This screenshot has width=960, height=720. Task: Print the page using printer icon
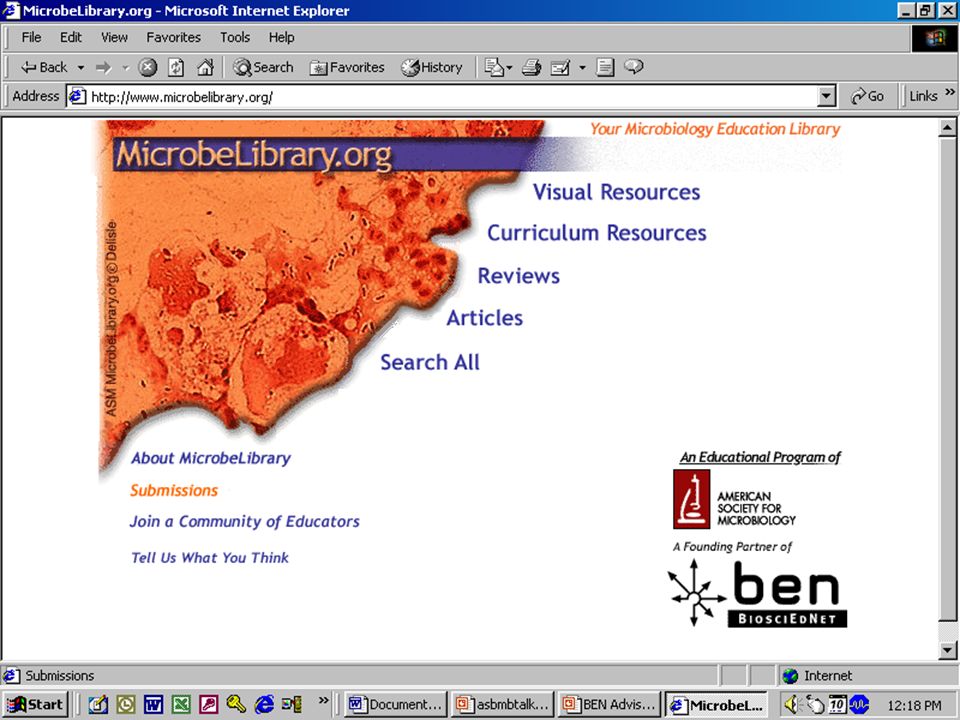(x=531, y=67)
